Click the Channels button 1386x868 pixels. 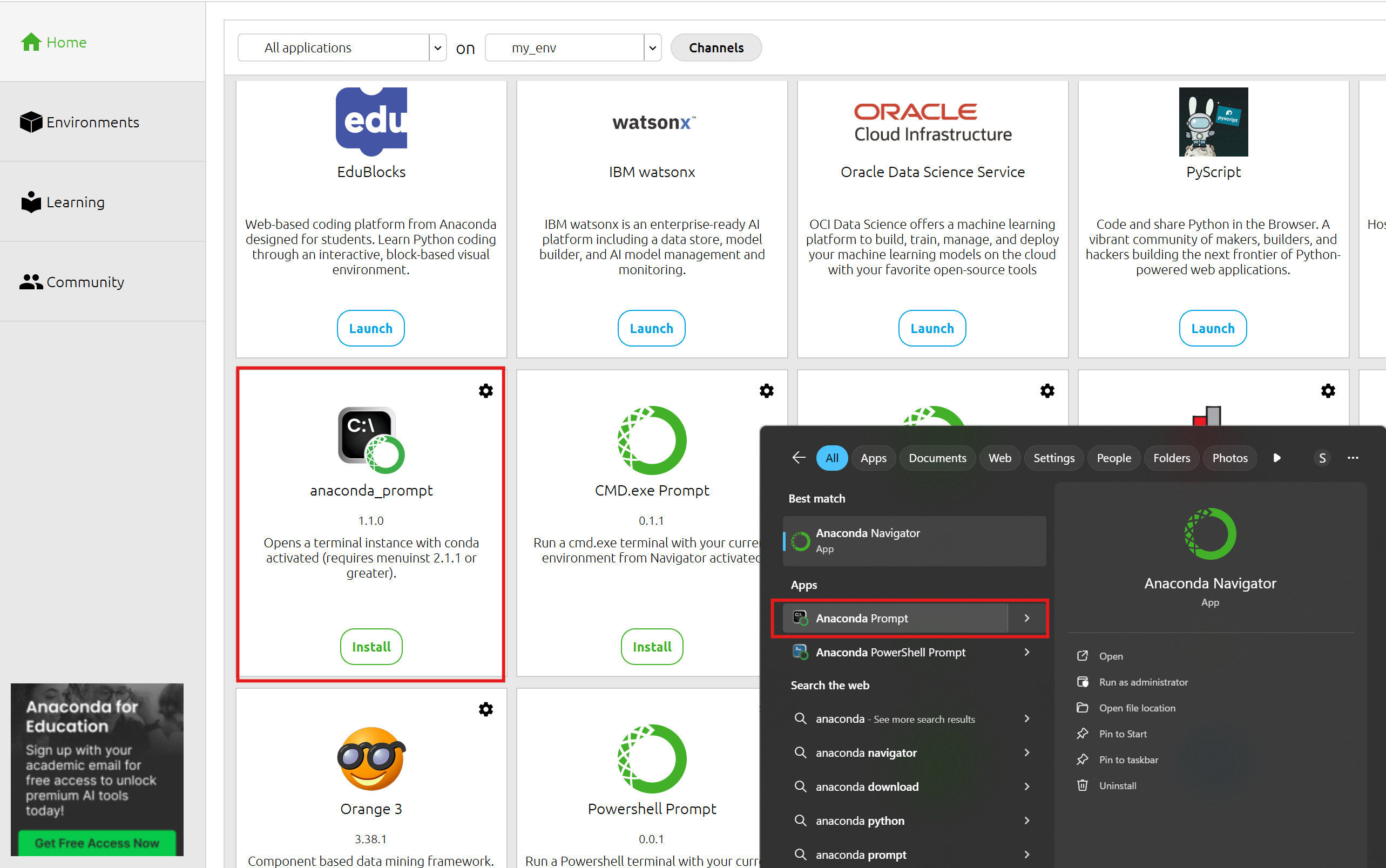coord(716,48)
